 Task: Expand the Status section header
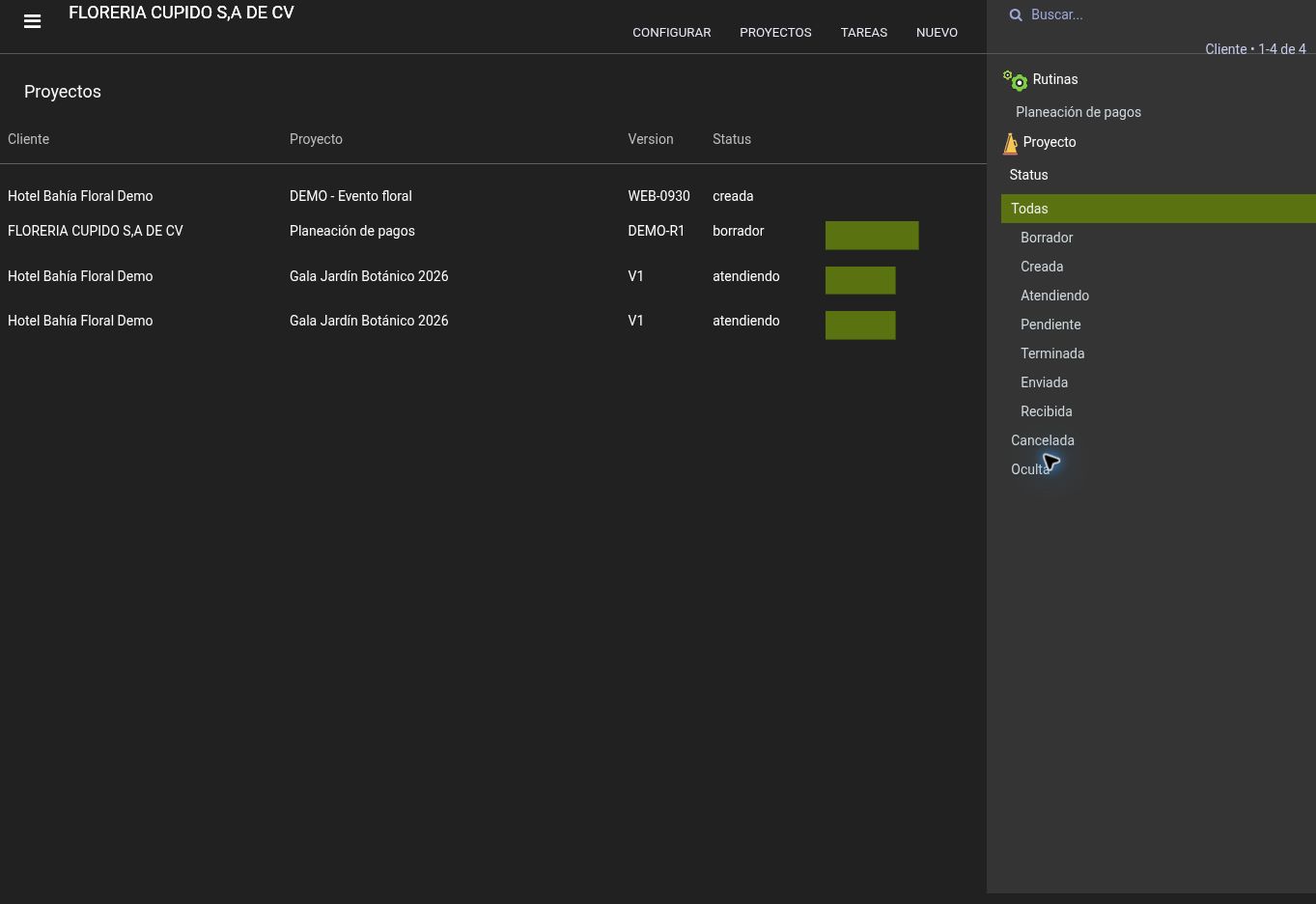click(1028, 175)
